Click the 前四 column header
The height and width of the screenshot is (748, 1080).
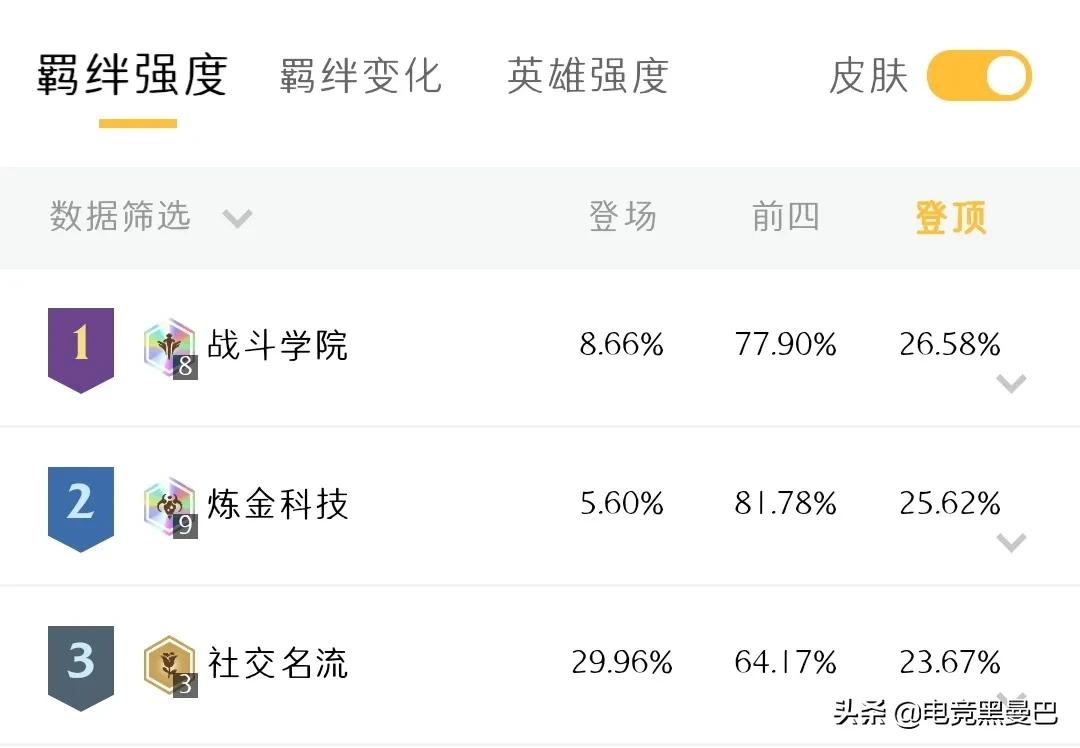tap(787, 217)
